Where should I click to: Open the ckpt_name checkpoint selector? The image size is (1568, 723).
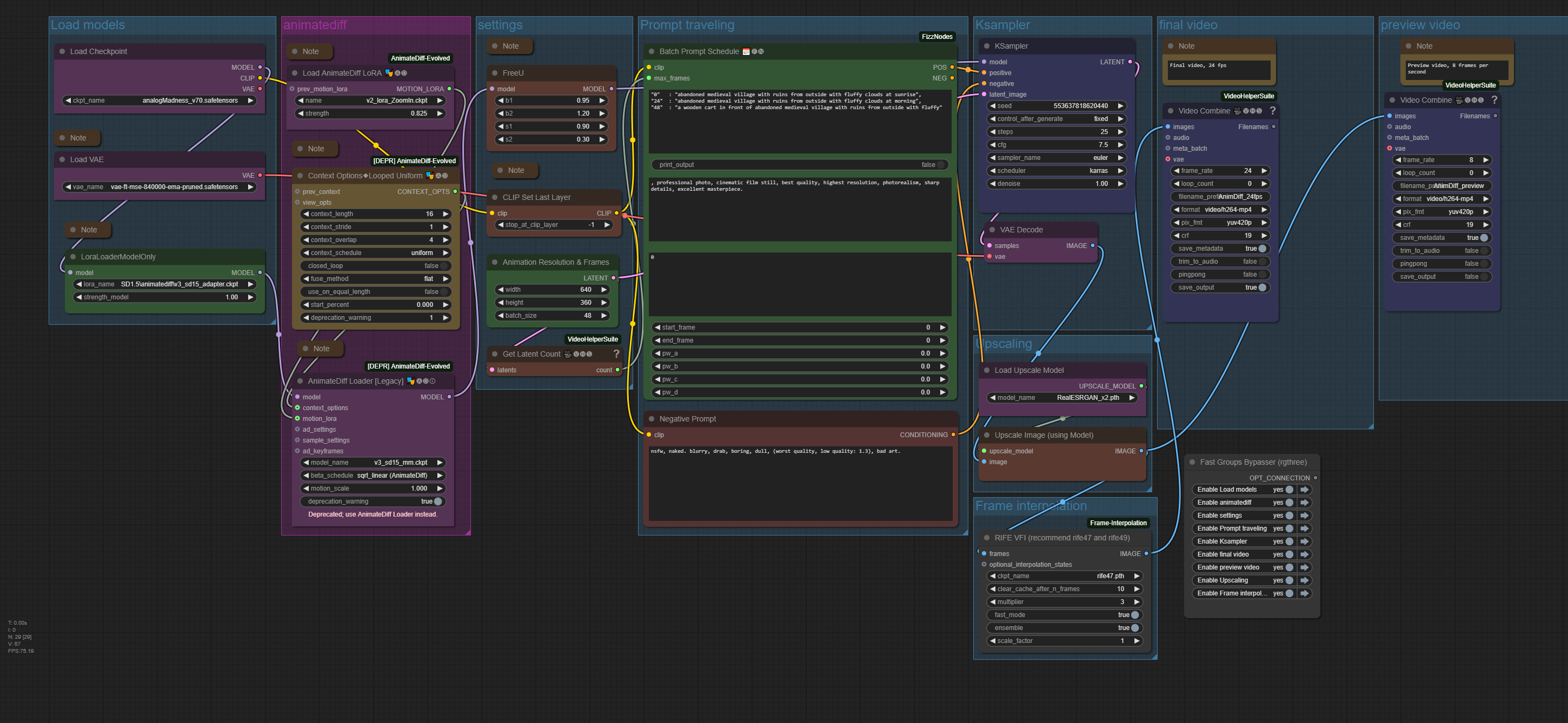point(161,101)
